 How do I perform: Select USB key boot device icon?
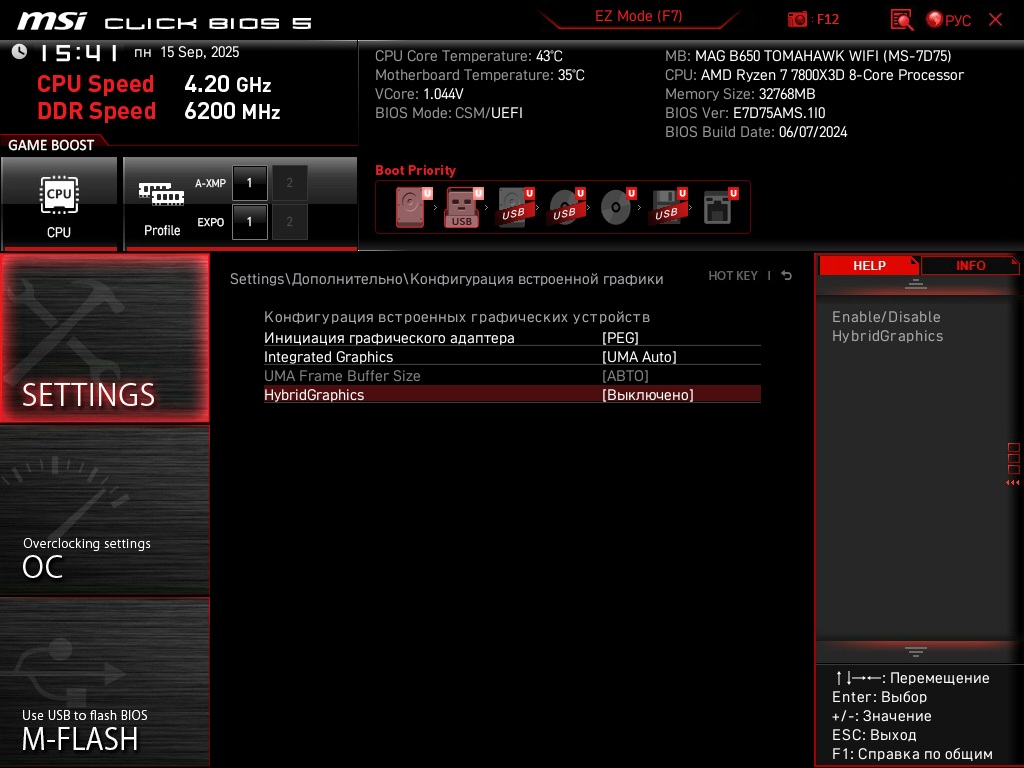click(x=463, y=207)
